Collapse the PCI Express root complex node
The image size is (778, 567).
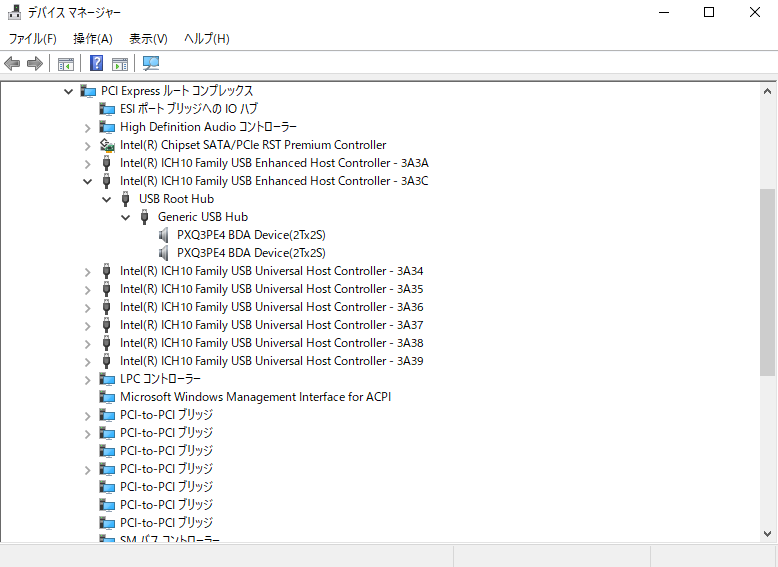coord(68,91)
